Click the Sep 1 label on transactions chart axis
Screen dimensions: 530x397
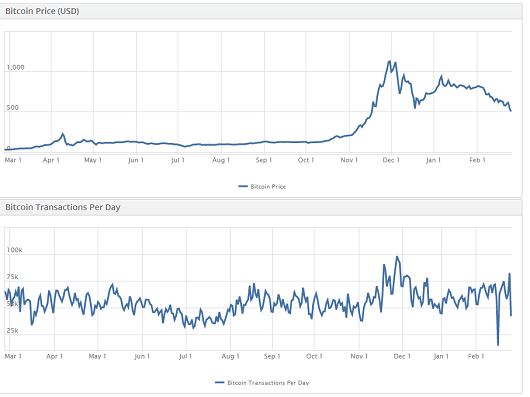coord(272,356)
